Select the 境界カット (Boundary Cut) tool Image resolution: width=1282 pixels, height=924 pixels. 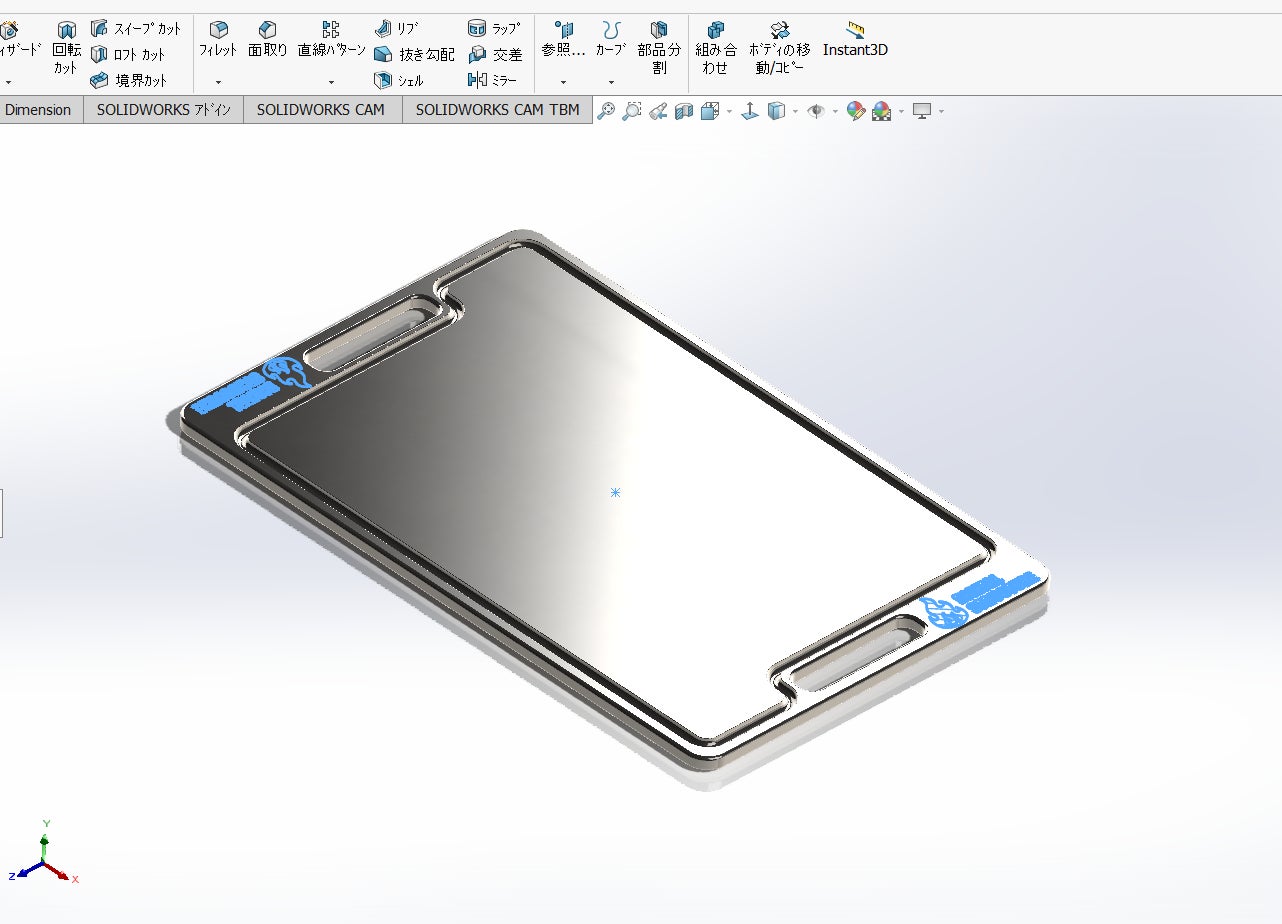tap(128, 80)
